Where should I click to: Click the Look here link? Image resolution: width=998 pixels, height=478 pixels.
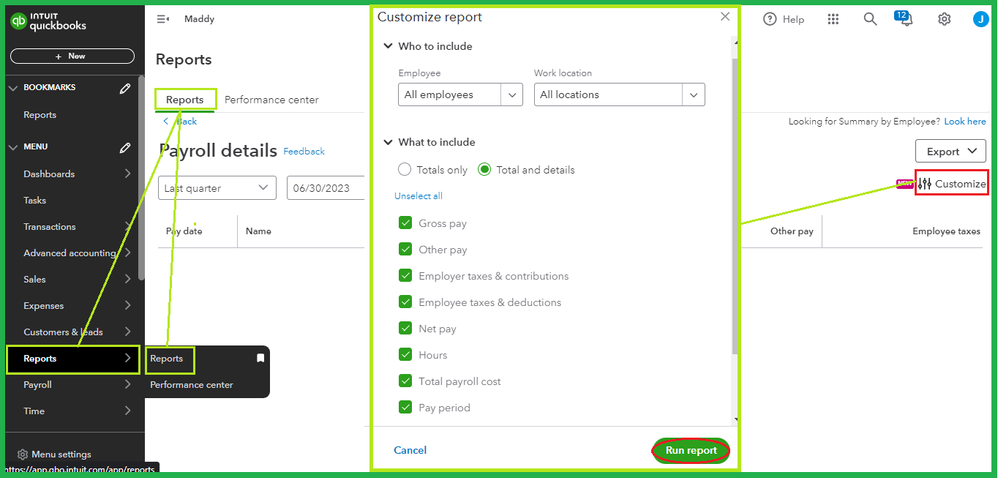point(965,122)
